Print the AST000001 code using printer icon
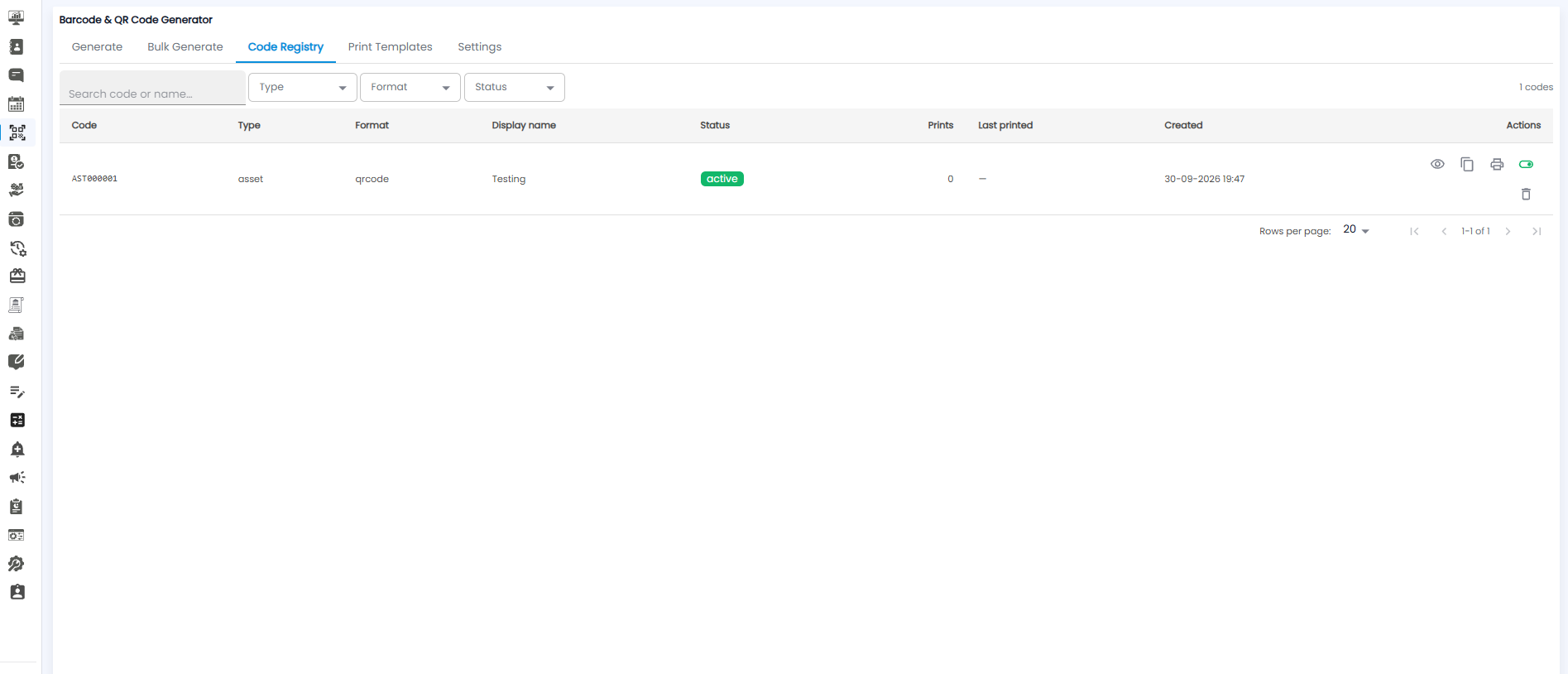Viewport: 1568px width, 674px height. pyautogui.click(x=1497, y=164)
